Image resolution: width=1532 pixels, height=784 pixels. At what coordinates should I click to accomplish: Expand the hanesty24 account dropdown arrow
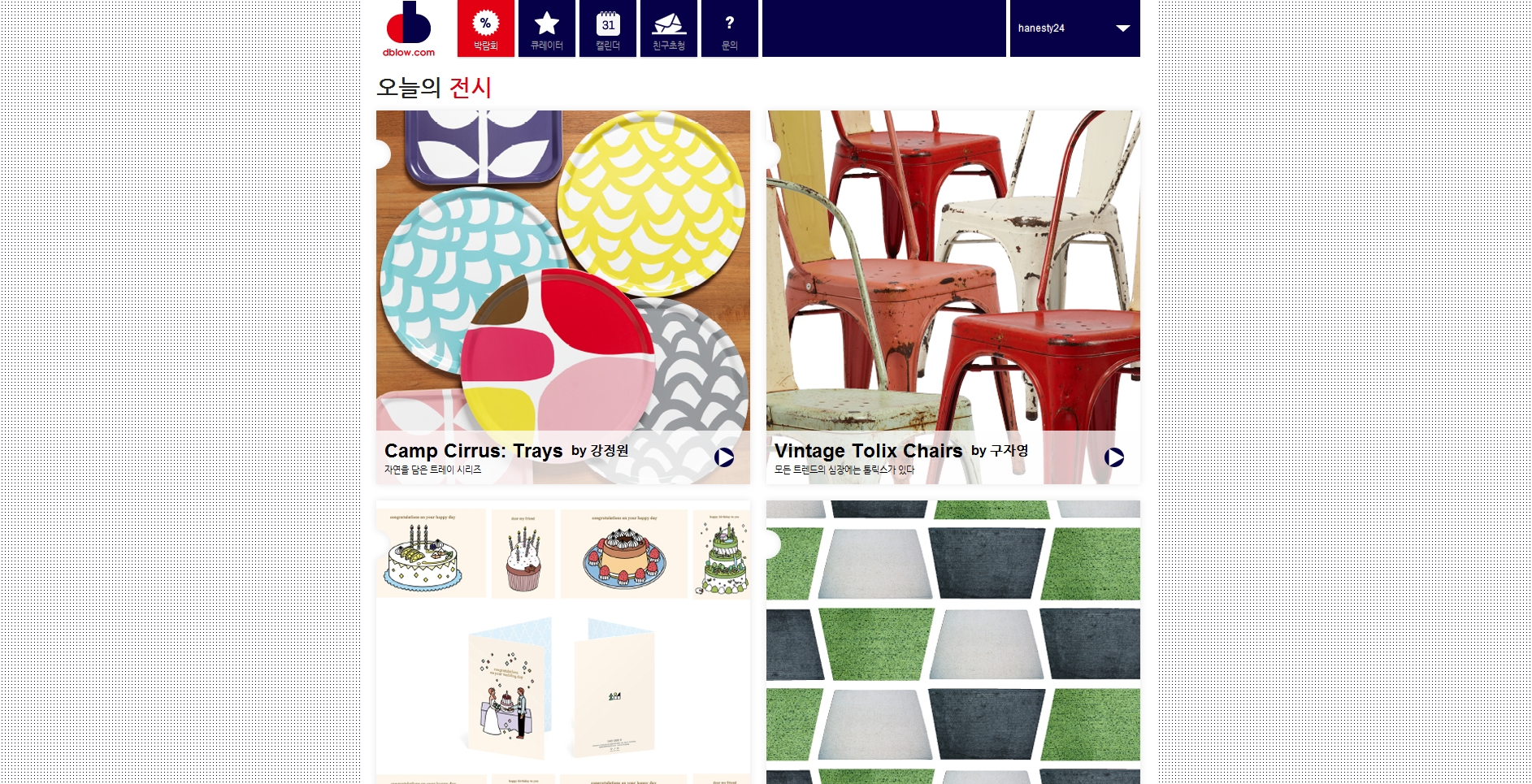1123,28
